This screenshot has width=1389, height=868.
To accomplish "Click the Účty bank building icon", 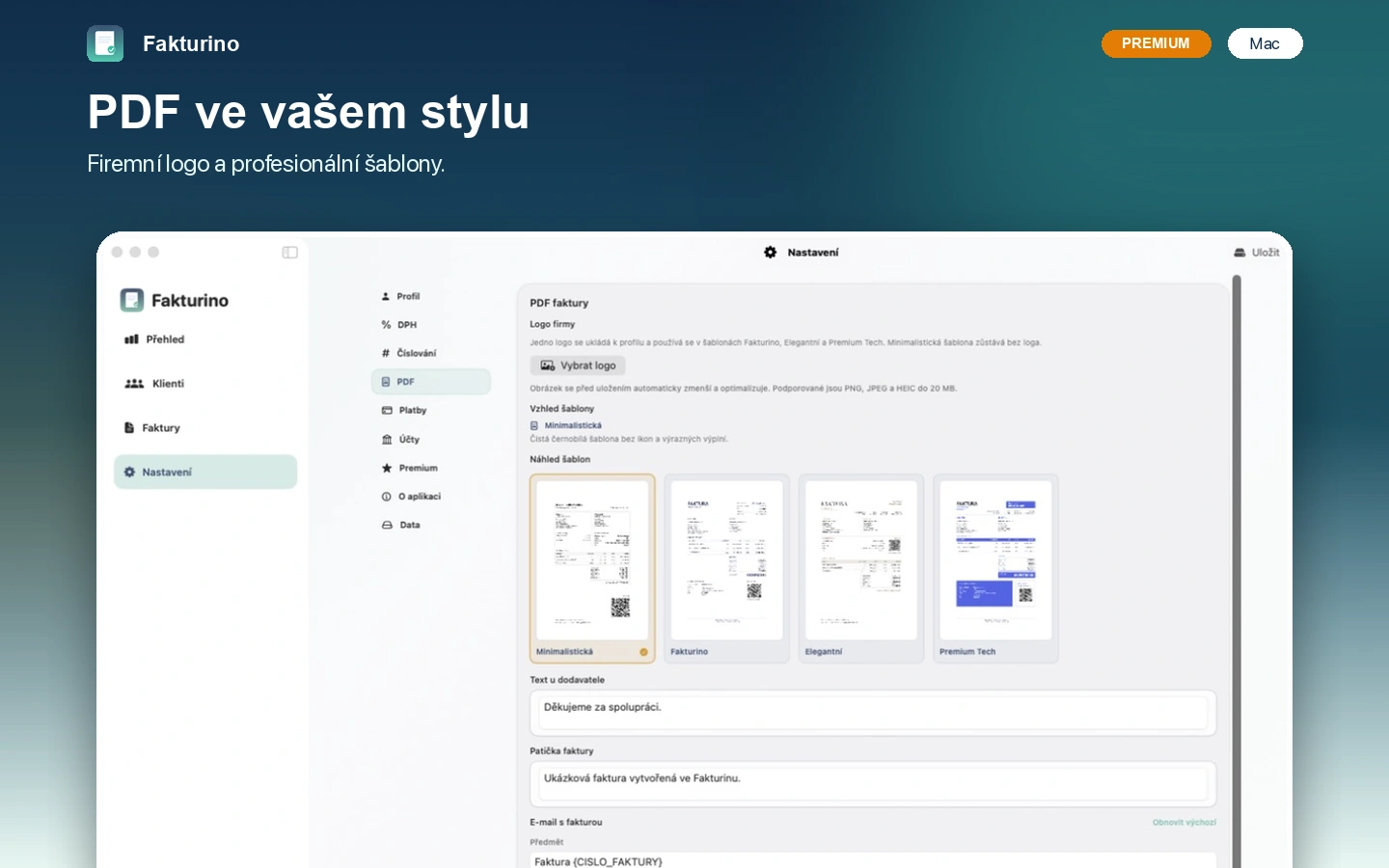I will pos(387,439).
